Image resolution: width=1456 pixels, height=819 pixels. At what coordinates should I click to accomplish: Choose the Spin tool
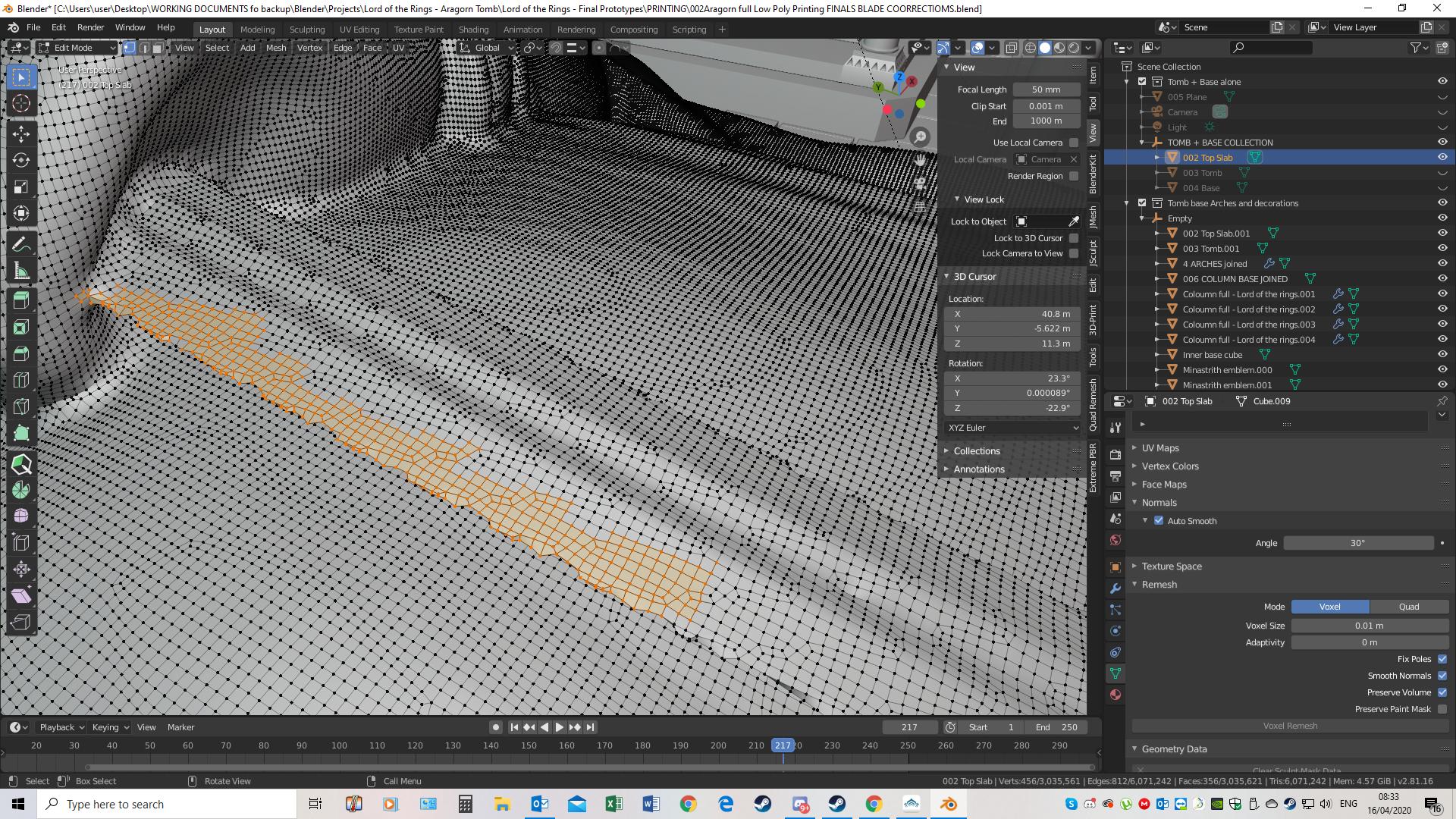(21, 490)
